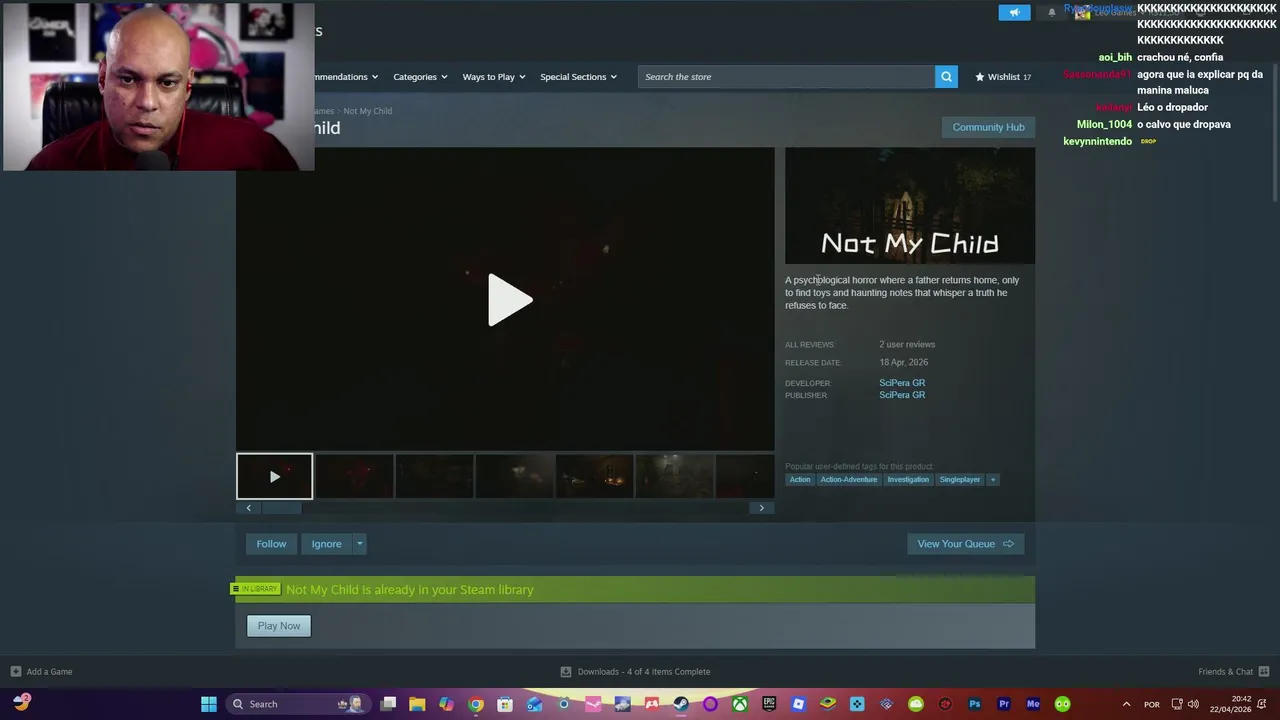Expand the Recommendations dropdown

coord(346,77)
